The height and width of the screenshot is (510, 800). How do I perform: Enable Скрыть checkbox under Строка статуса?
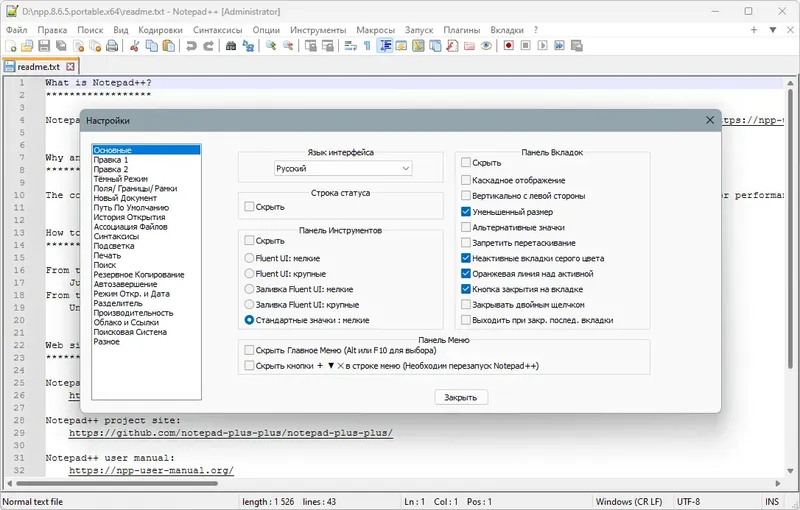249,207
